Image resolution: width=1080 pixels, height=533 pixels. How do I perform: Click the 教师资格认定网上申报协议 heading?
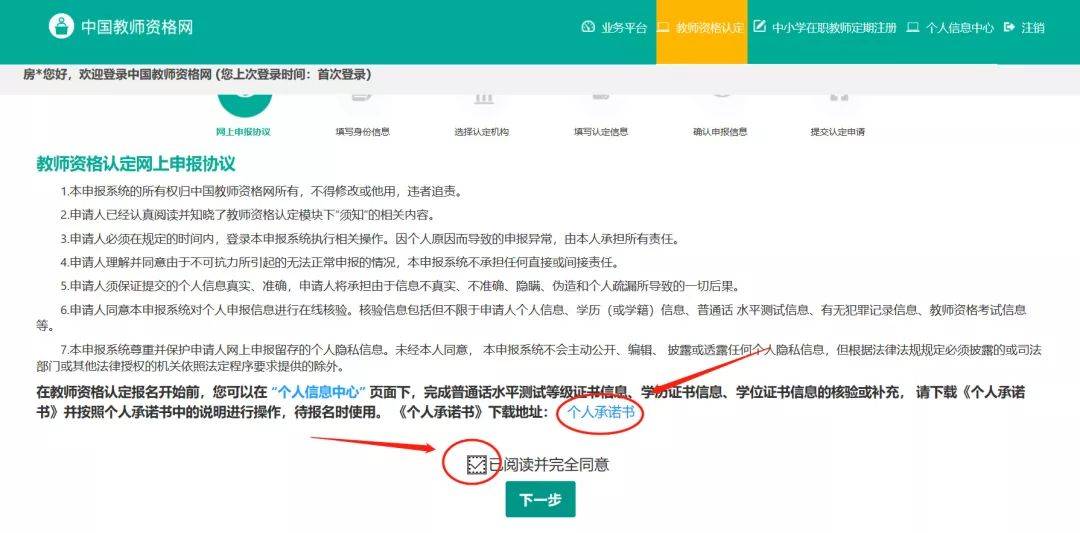coord(136,164)
